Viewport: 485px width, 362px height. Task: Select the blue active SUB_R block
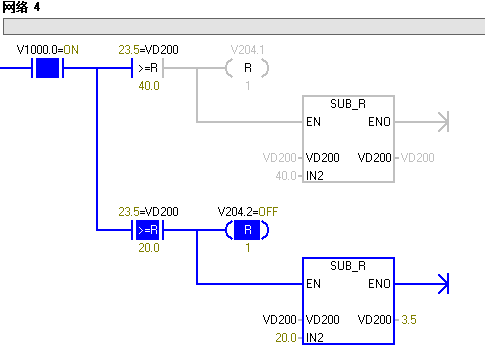[348, 301]
